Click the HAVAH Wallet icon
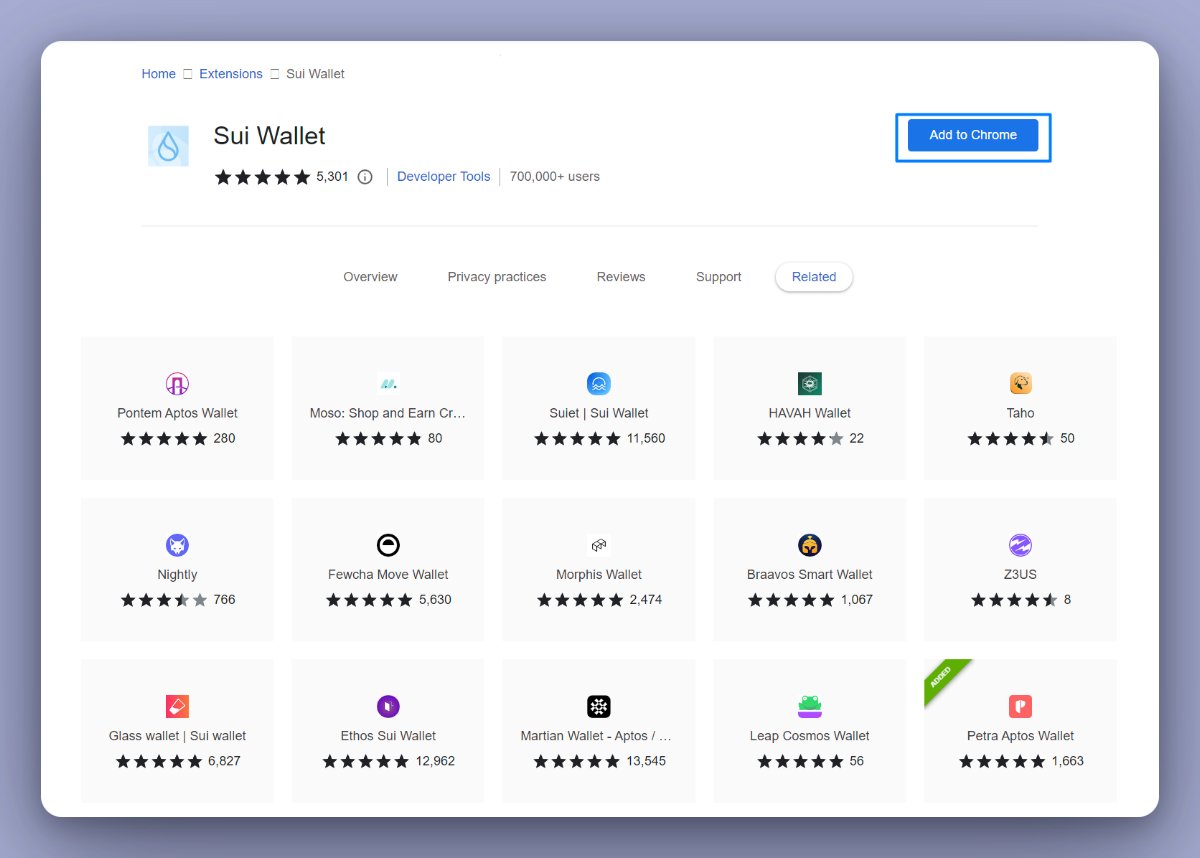The image size is (1200, 858). [810, 384]
